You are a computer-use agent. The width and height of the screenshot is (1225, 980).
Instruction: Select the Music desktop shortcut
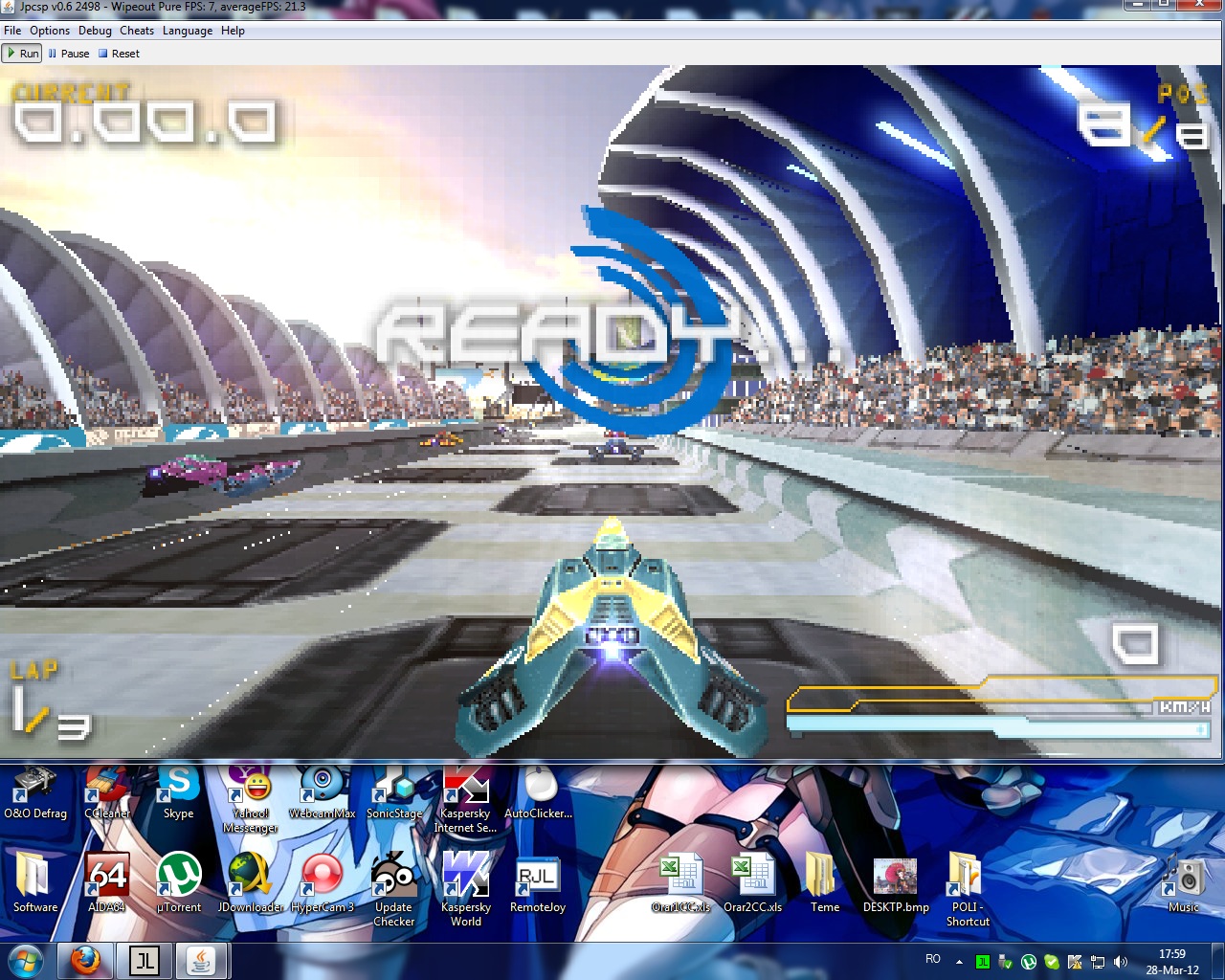tap(1184, 882)
